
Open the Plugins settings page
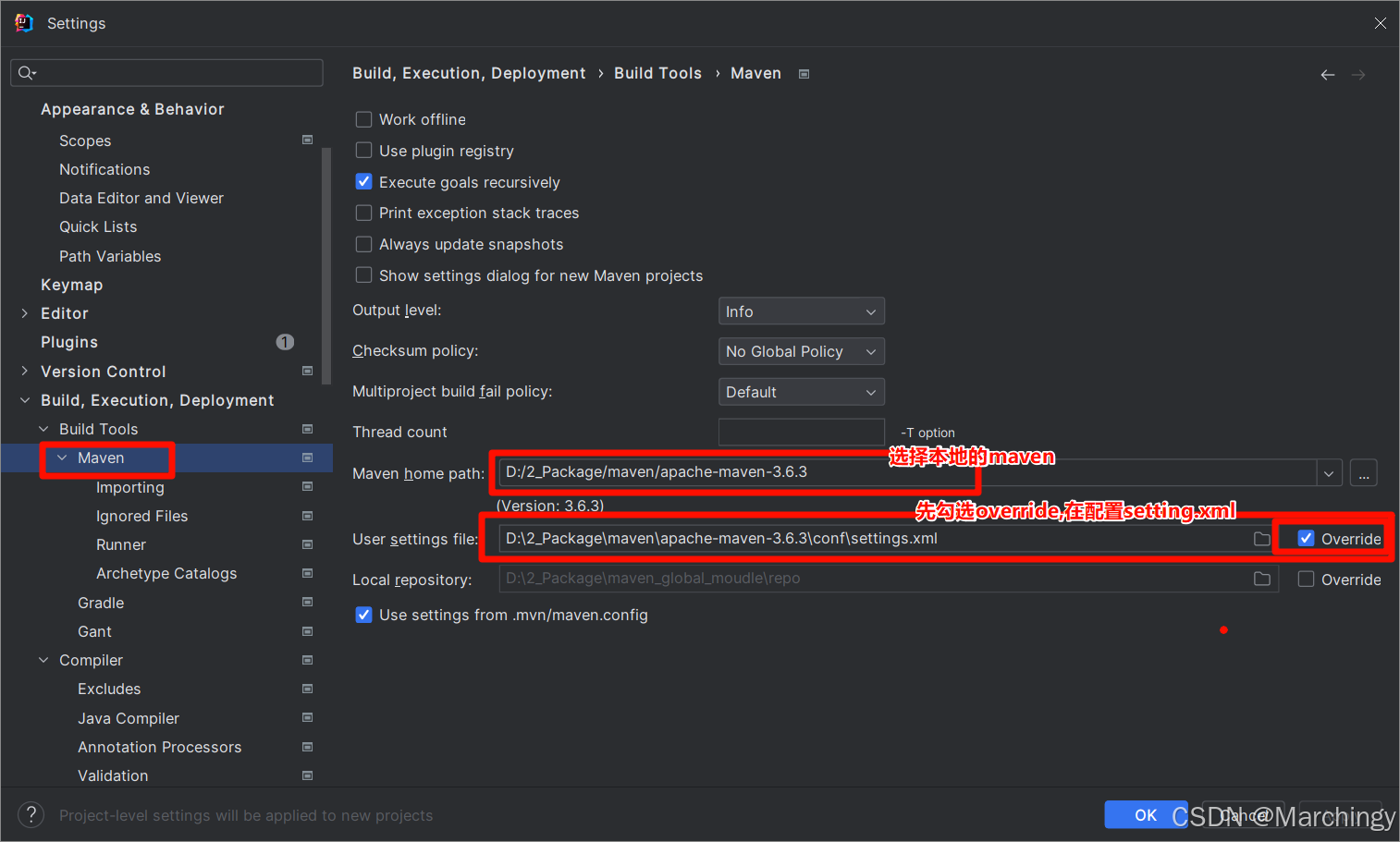tap(69, 342)
